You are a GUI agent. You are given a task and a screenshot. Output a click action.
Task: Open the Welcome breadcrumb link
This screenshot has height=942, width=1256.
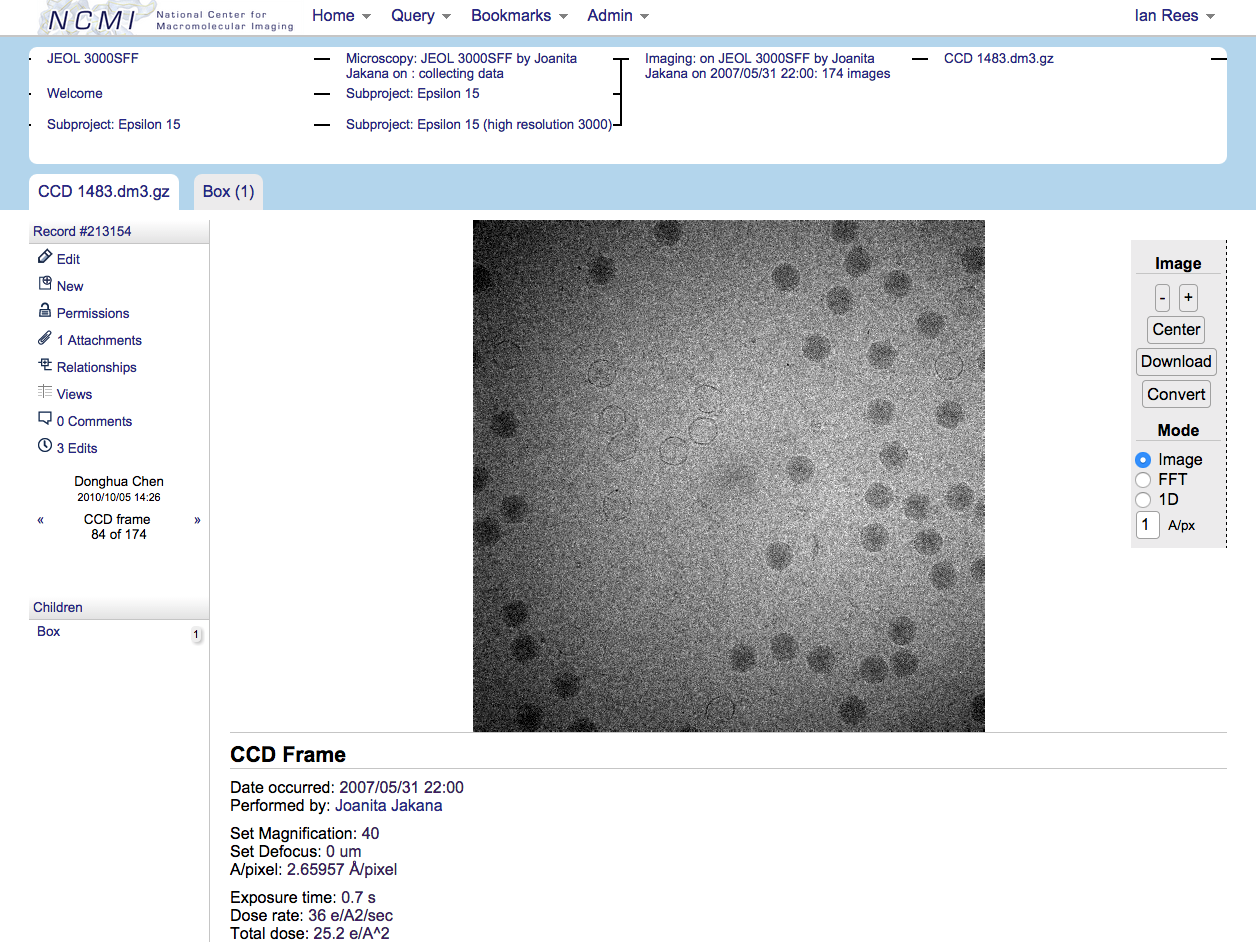75,94
